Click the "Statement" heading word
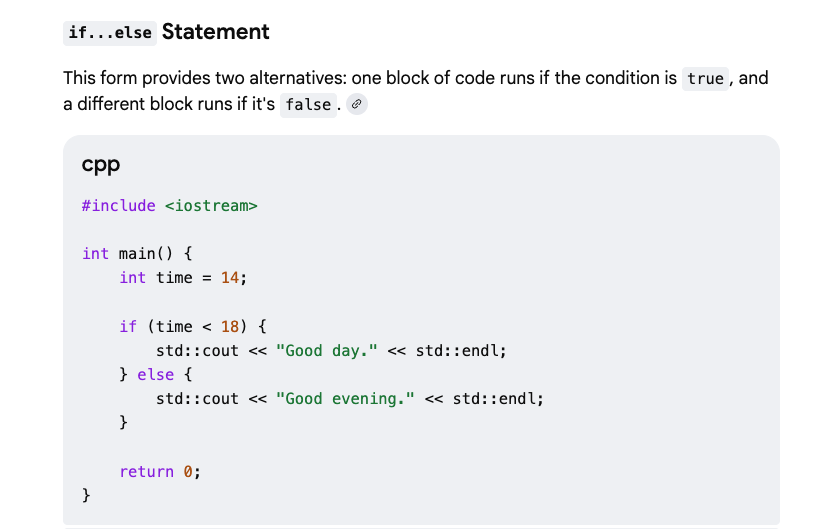814x529 pixels. pyautogui.click(x=215, y=32)
